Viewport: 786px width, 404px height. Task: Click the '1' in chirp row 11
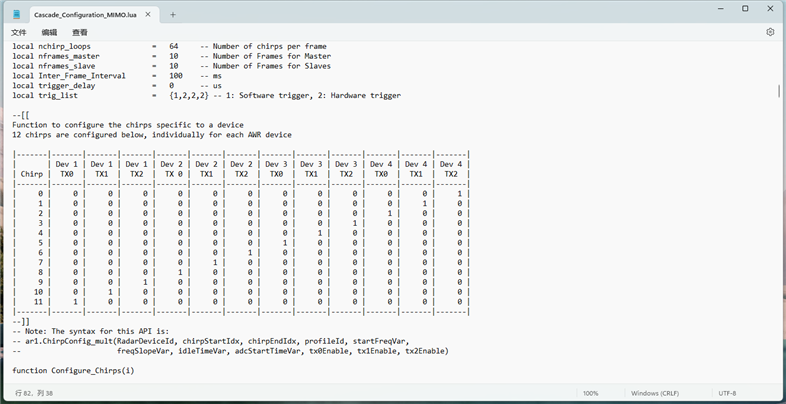pyautogui.click(x=76, y=302)
